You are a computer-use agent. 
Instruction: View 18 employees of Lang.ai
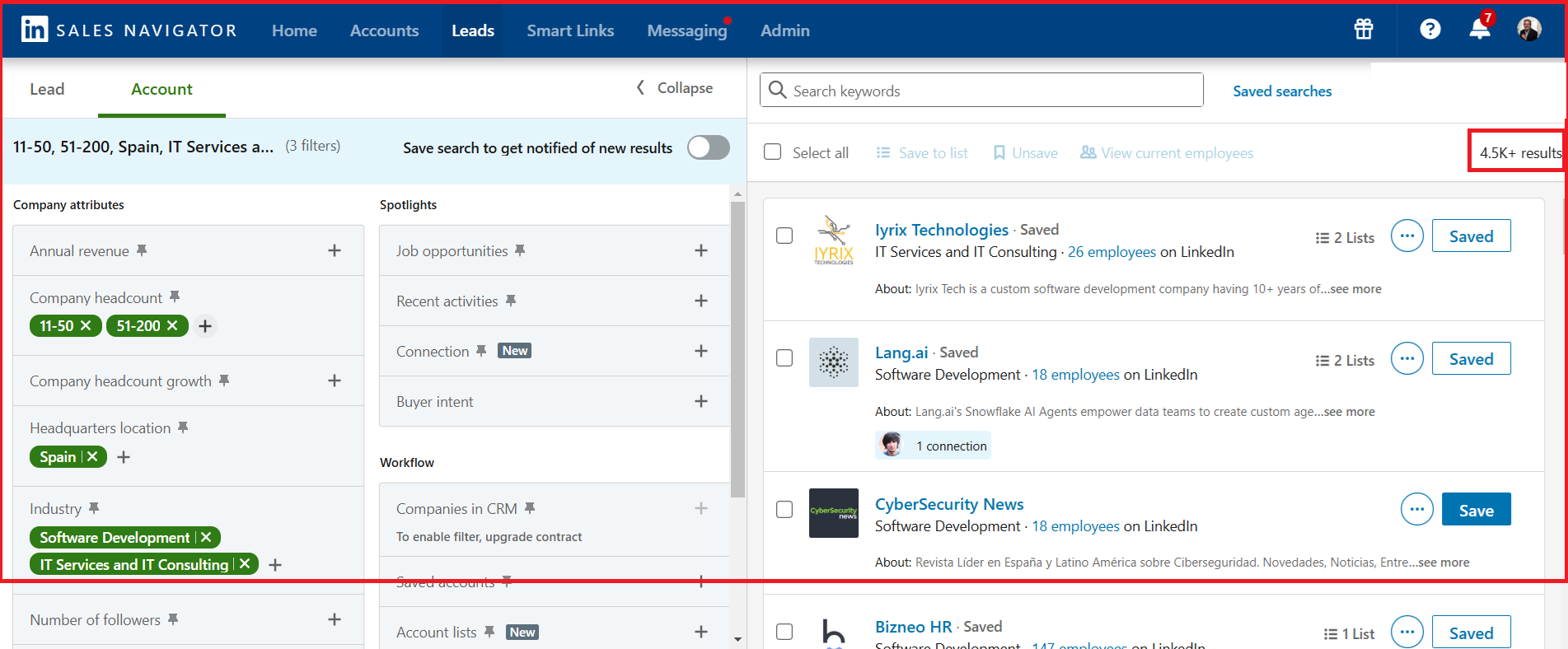[1075, 375]
